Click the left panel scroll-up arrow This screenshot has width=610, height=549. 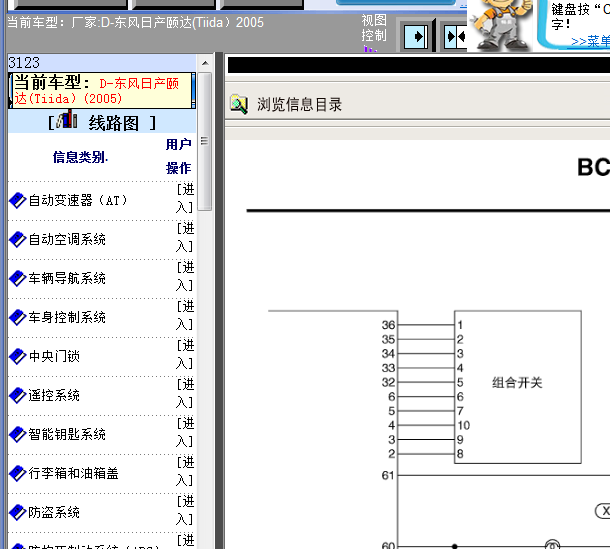point(205,63)
